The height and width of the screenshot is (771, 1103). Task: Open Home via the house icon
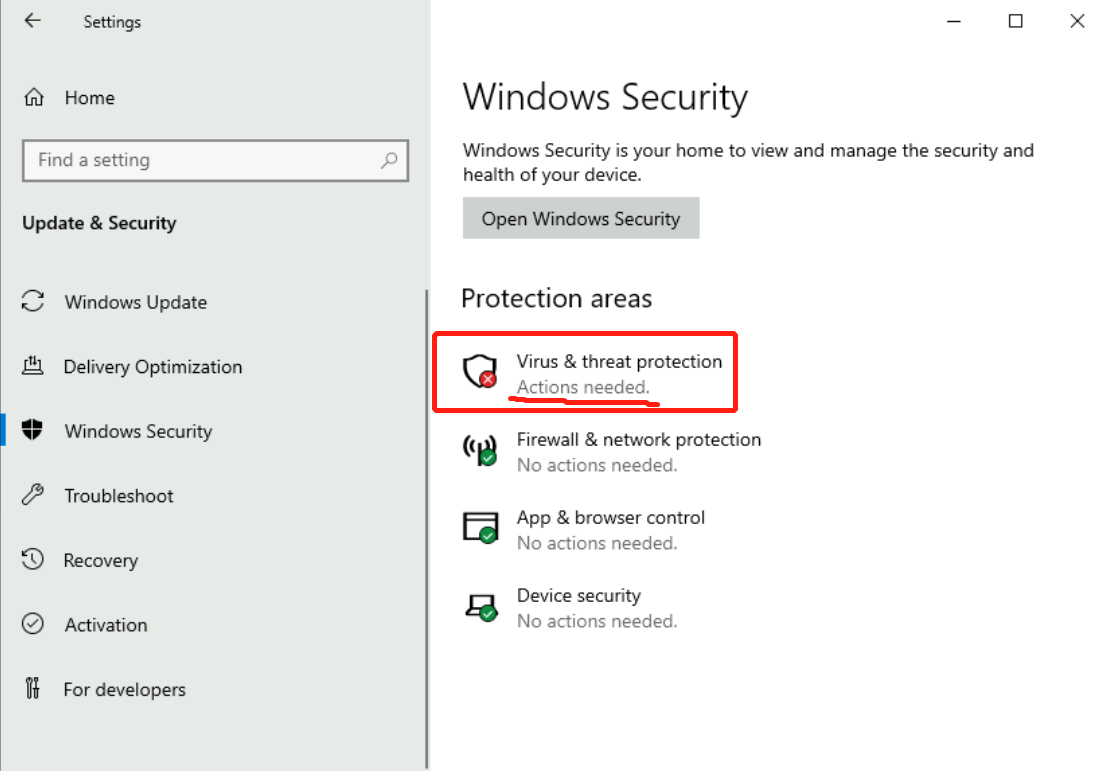pos(34,98)
